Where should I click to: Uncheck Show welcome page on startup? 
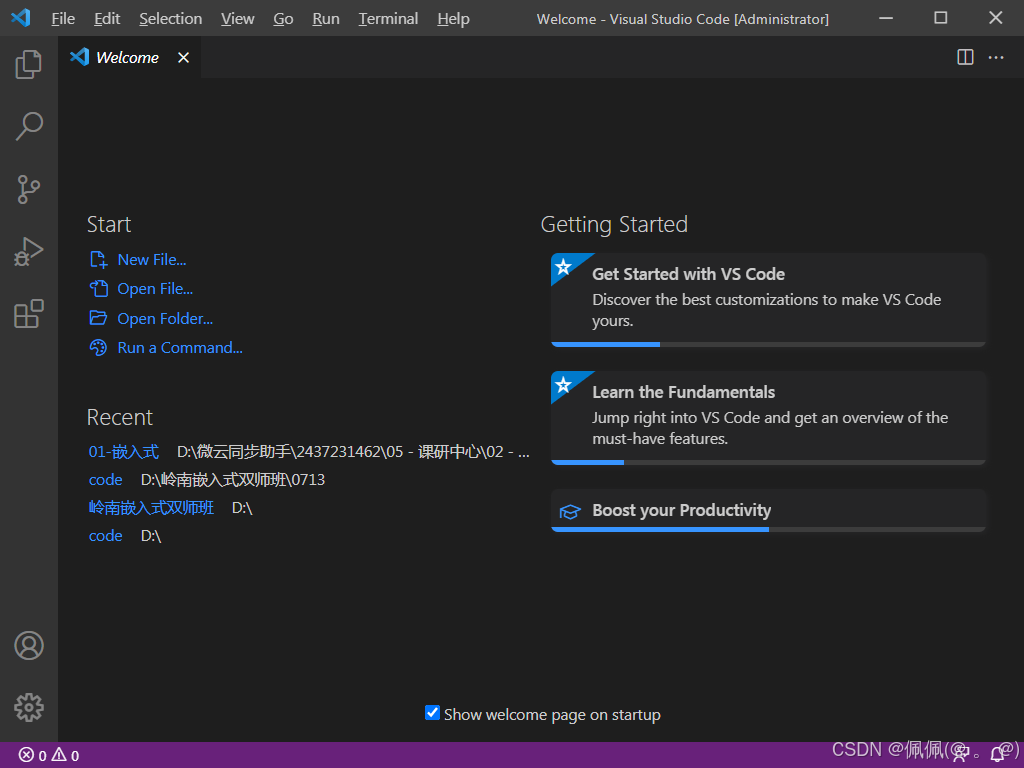[x=432, y=712]
